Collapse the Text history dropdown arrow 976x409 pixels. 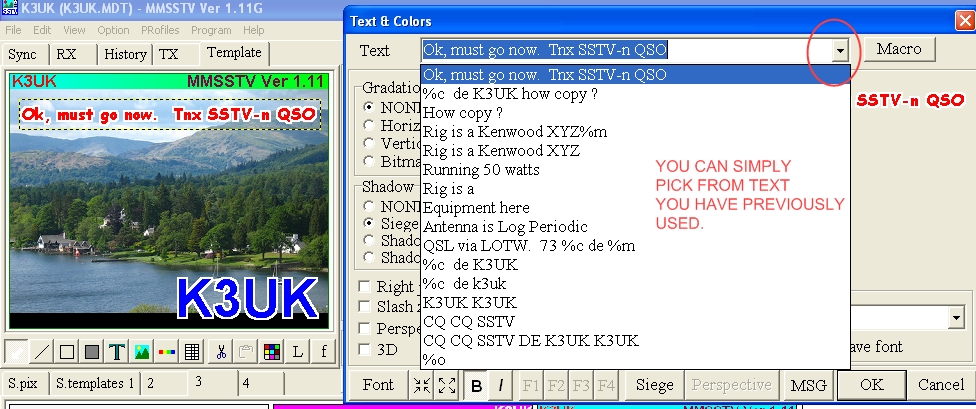pos(840,49)
